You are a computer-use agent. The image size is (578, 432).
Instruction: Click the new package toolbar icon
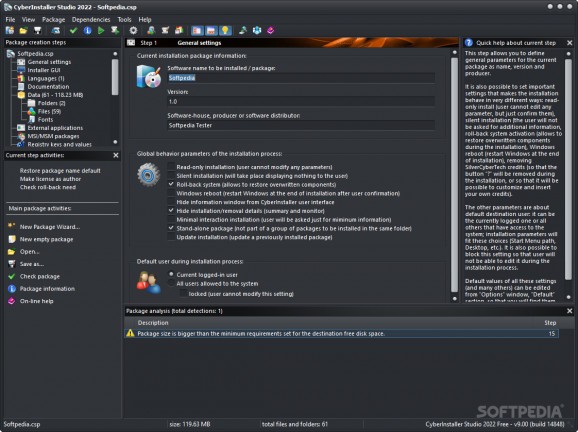10,31
